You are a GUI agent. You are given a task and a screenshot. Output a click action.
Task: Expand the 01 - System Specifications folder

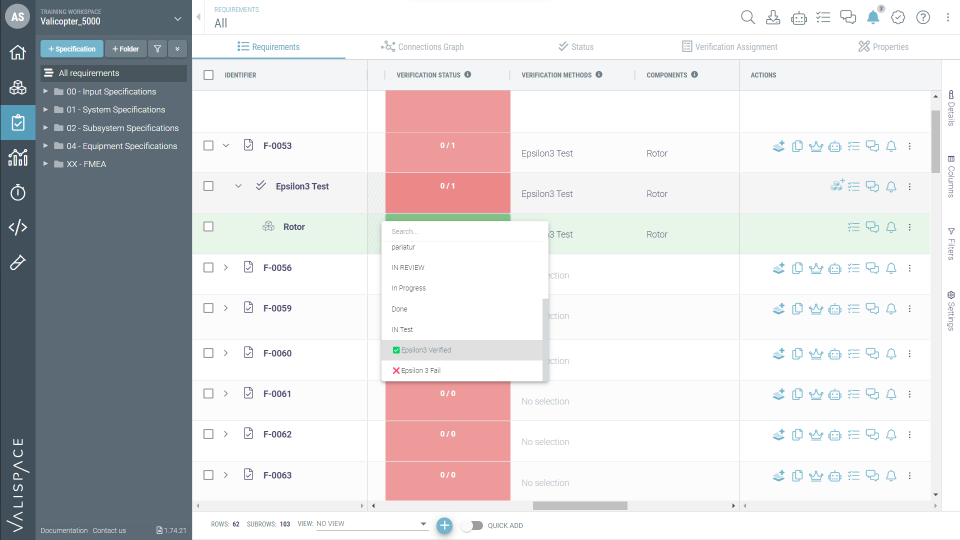(45, 110)
